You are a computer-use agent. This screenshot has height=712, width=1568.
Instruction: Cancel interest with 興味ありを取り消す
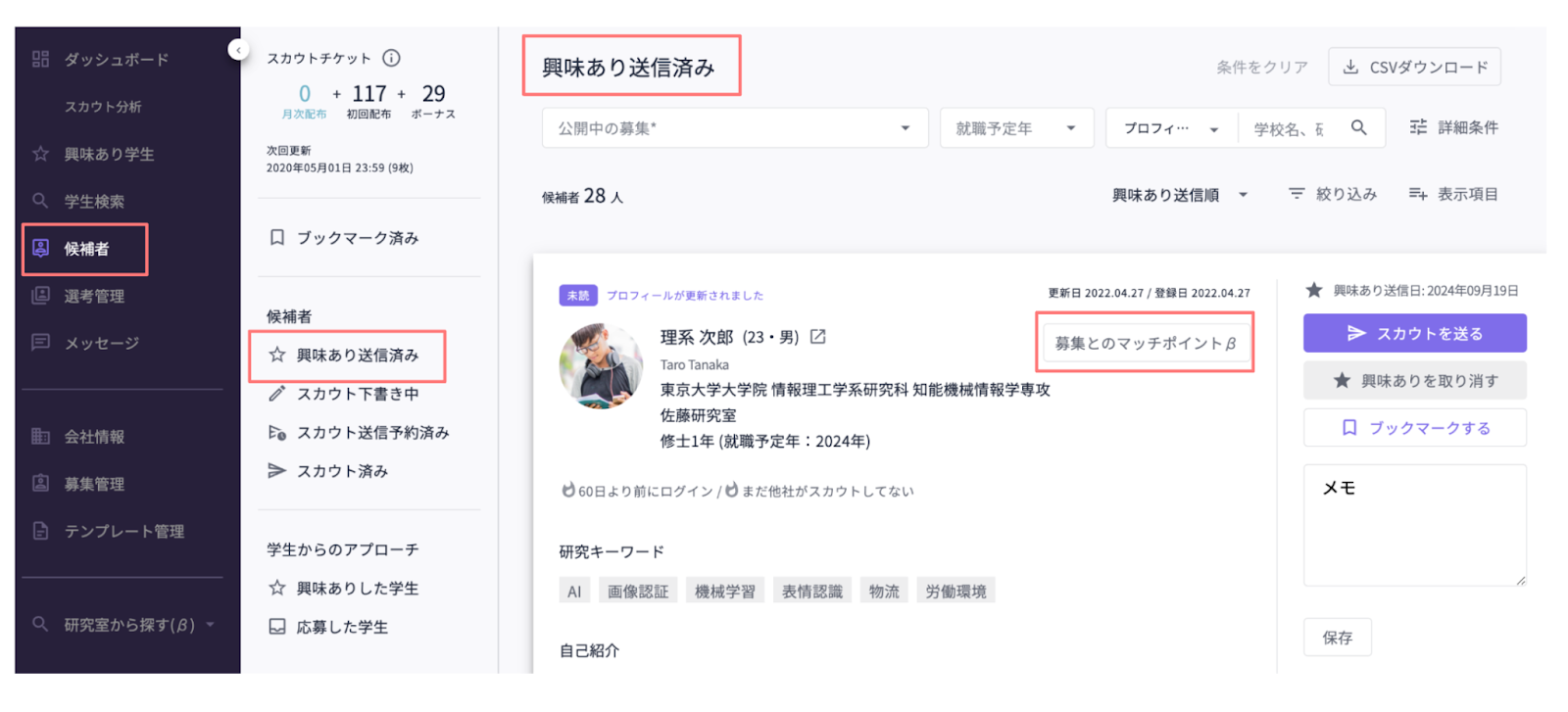point(1414,381)
